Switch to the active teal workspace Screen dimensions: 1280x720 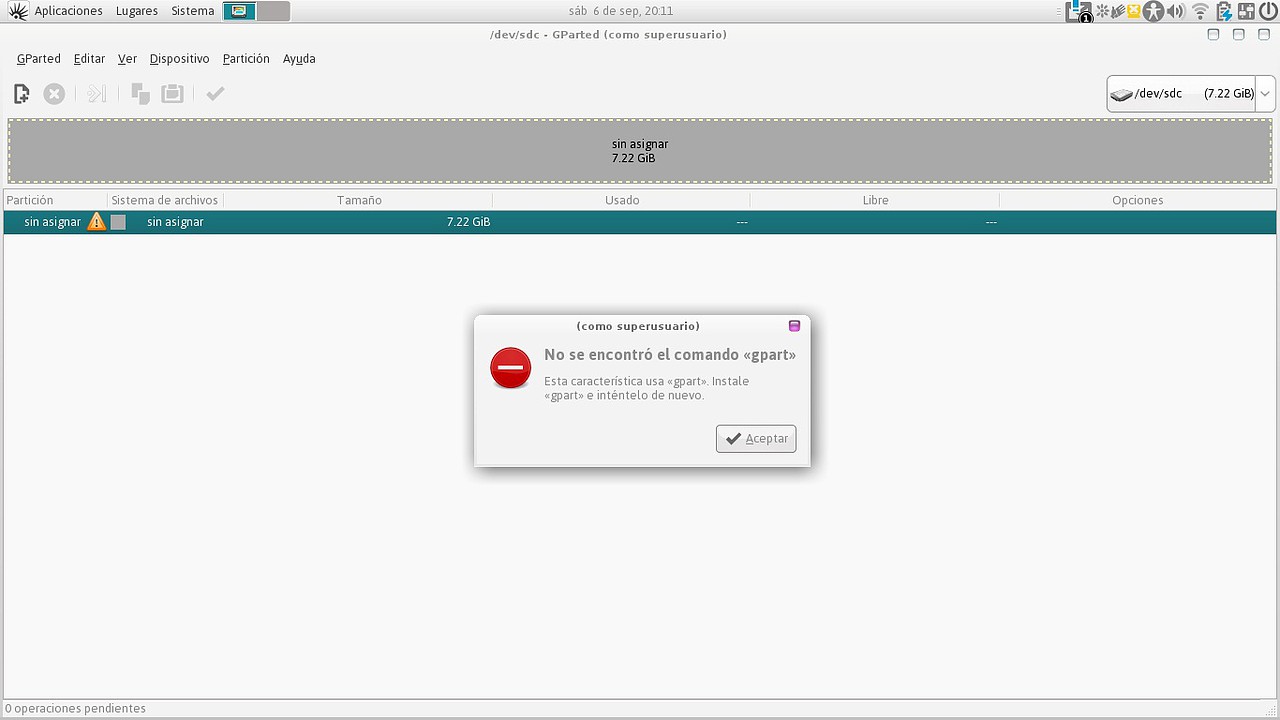(x=239, y=11)
